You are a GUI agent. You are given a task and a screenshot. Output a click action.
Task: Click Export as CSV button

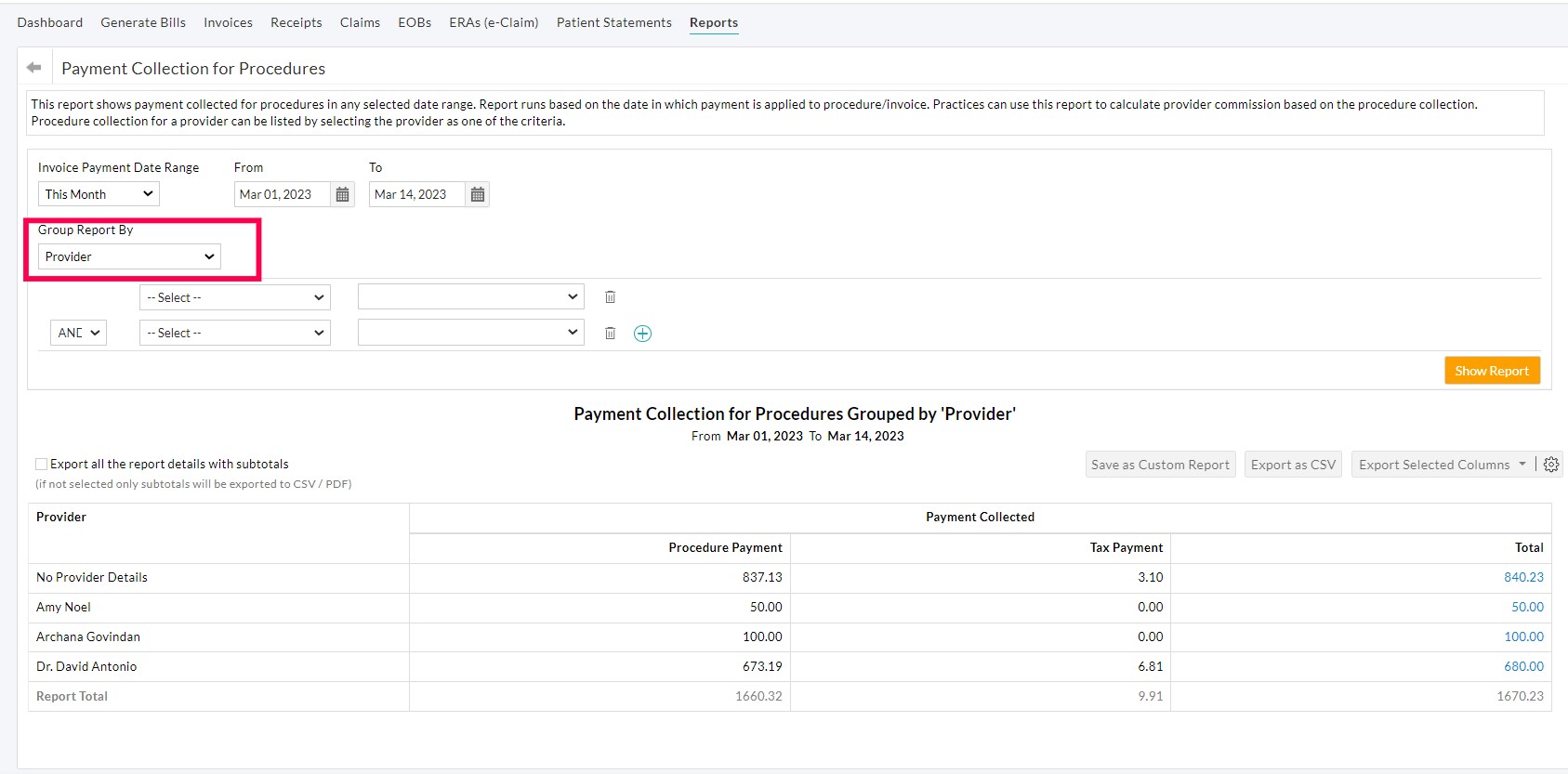click(x=1293, y=465)
